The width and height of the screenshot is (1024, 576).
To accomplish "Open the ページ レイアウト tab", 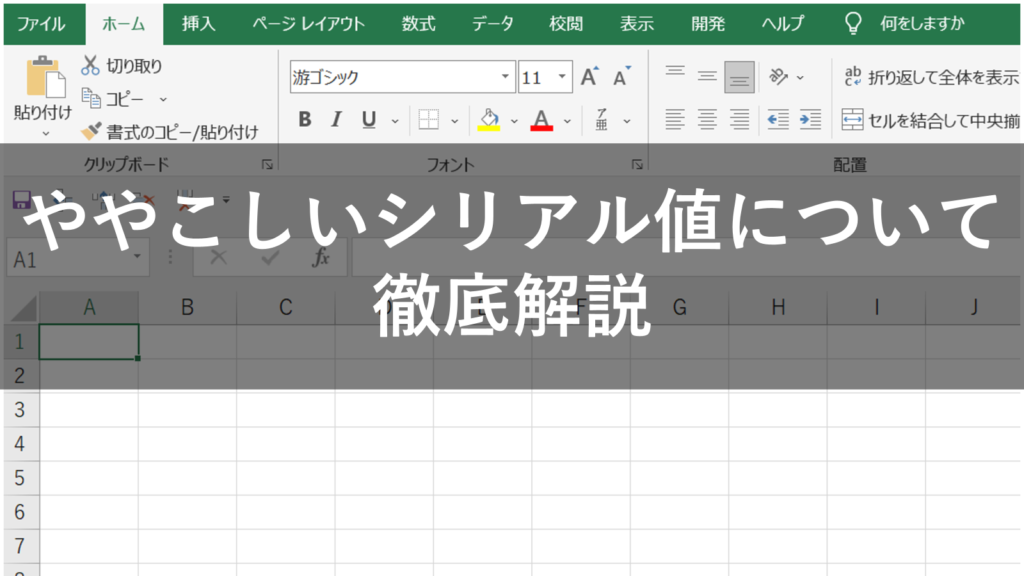I will [x=309, y=24].
